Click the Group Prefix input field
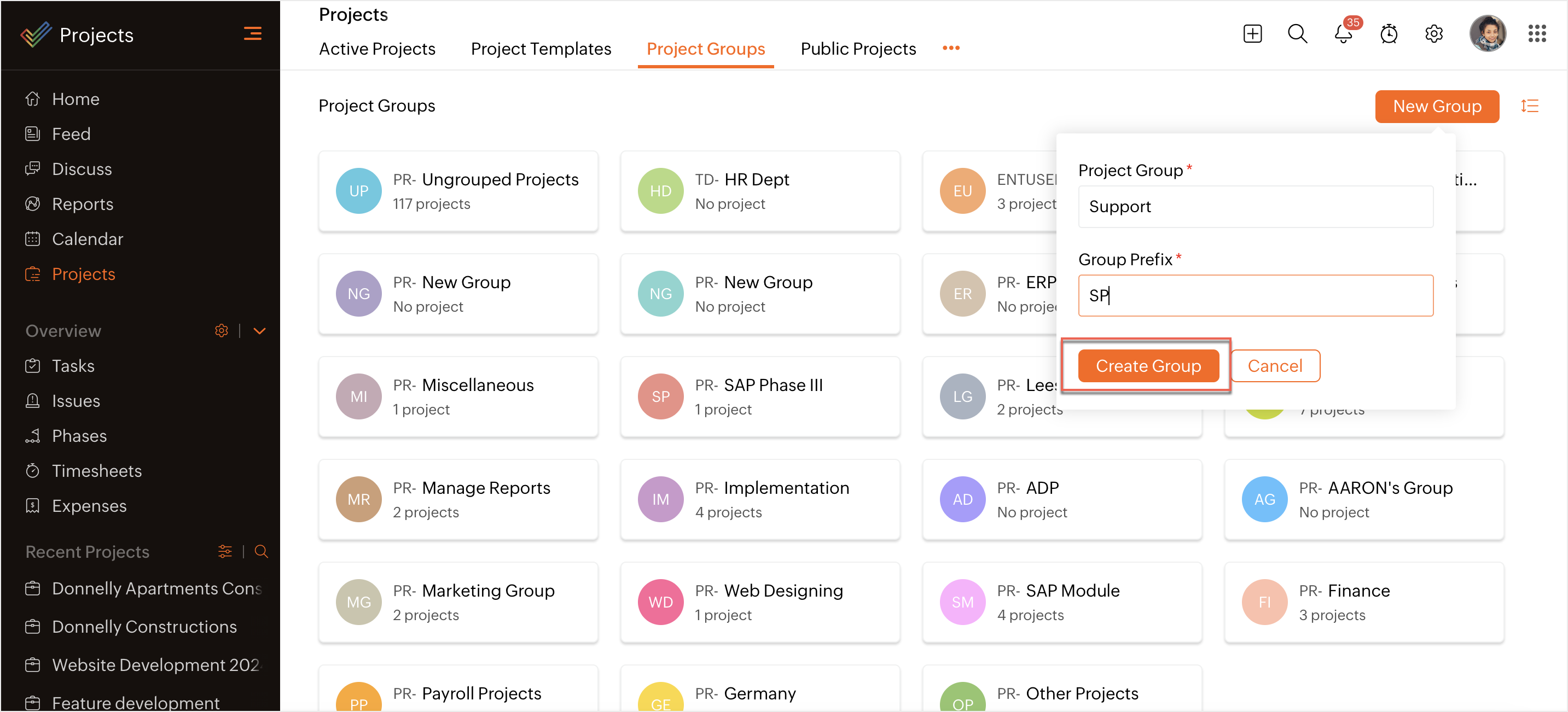 [1255, 295]
